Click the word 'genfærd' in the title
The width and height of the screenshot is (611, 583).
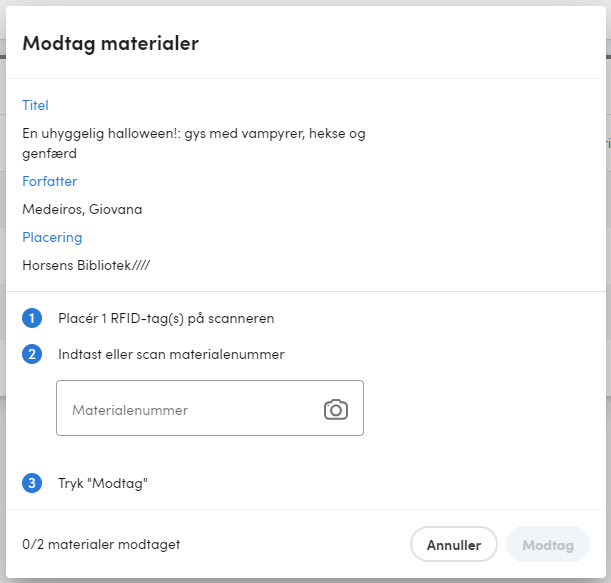point(49,154)
